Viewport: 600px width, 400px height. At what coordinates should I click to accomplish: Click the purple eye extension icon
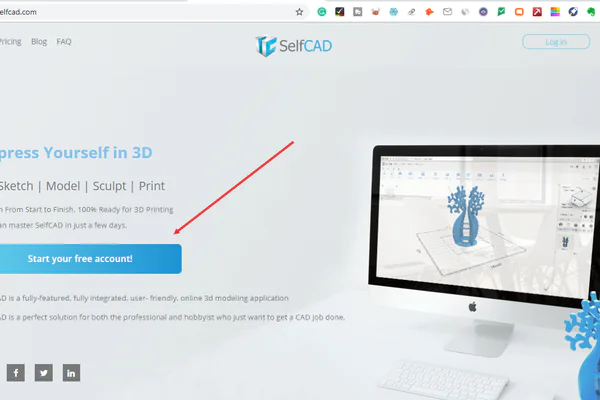(483, 12)
